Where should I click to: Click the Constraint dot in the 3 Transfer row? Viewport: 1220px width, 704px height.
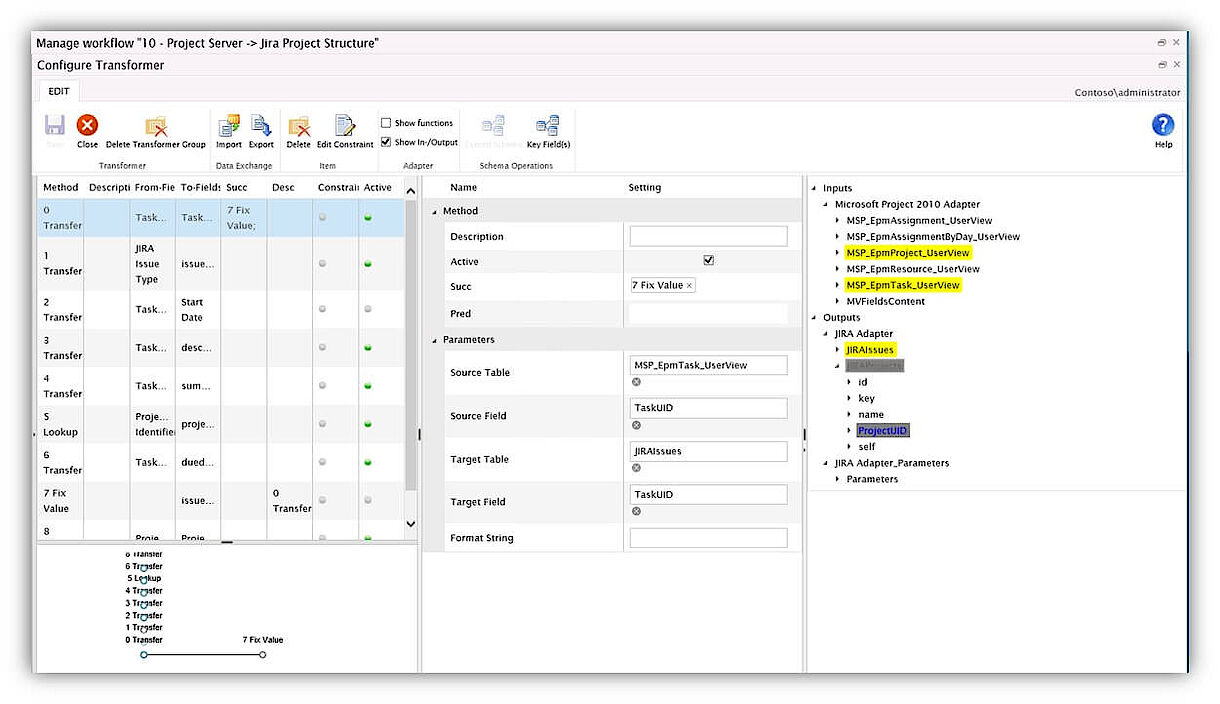[322, 347]
